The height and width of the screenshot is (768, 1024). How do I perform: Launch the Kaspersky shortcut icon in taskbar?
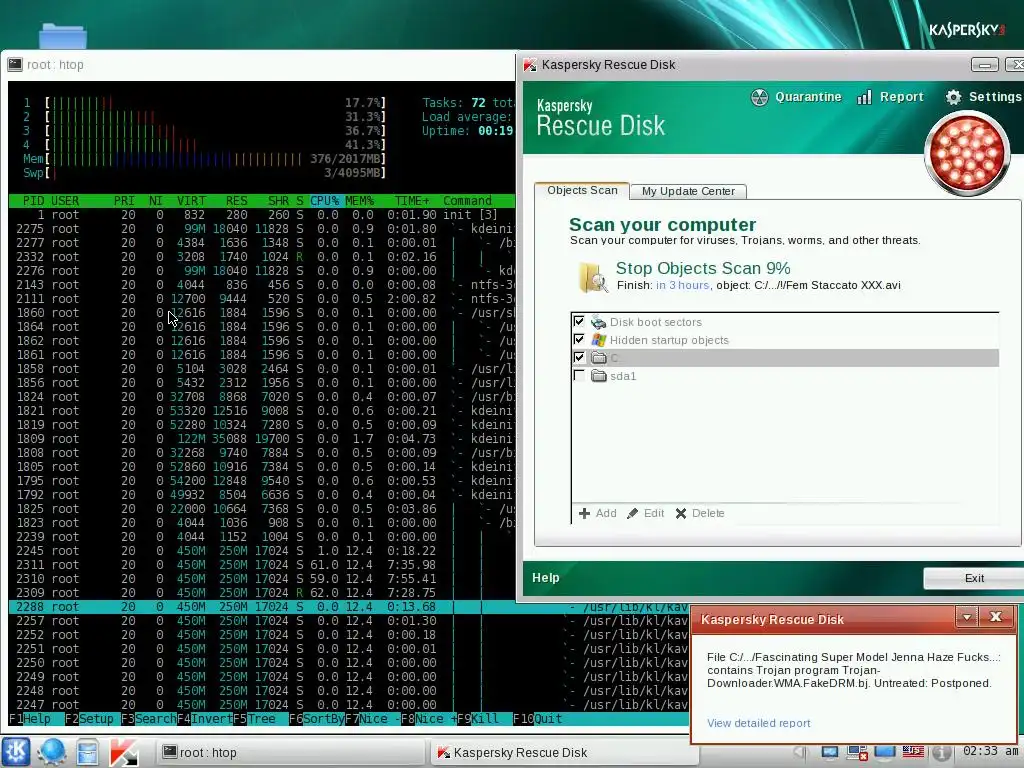(x=124, y=752)
